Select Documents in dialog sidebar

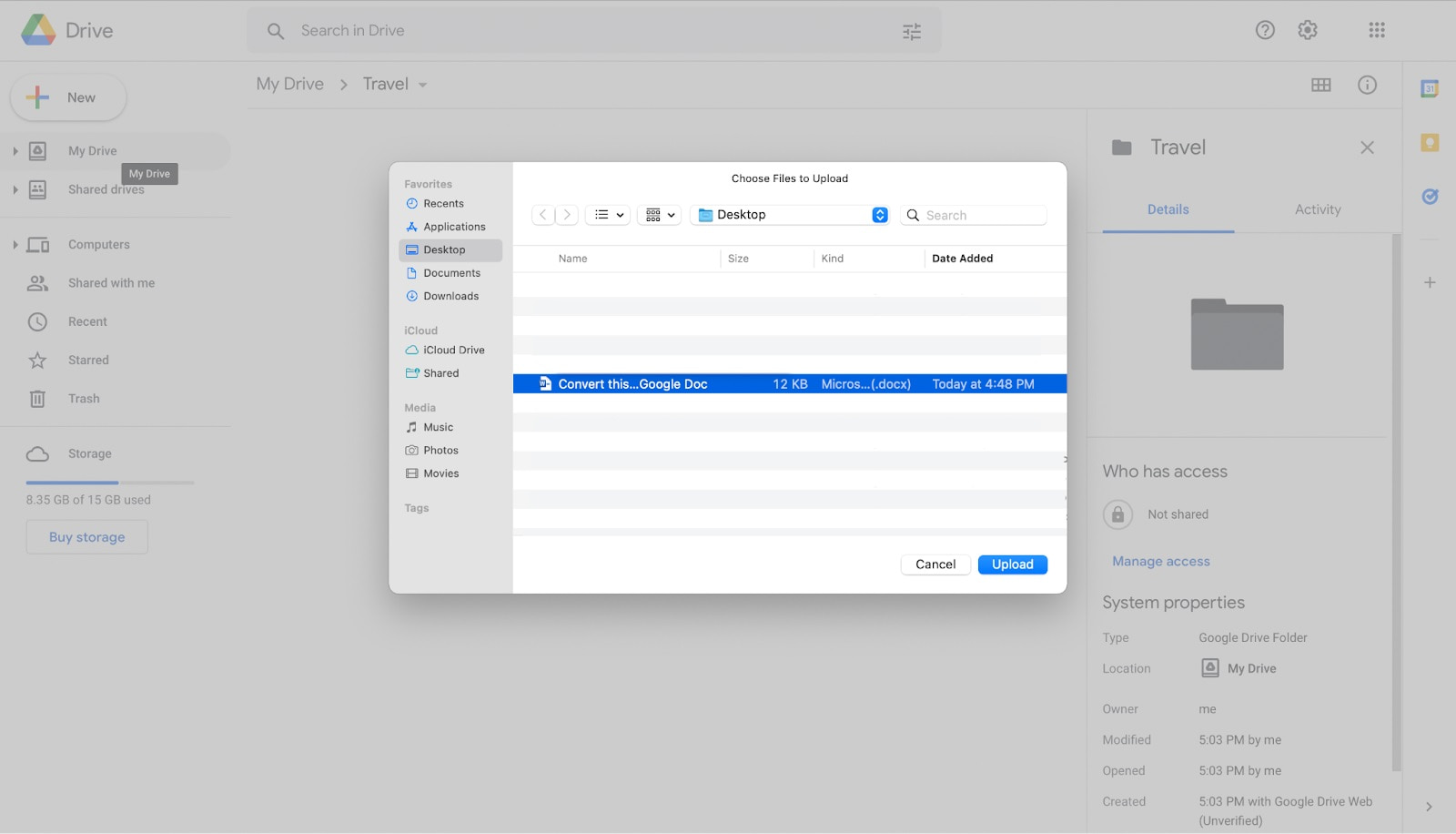[450, 273]
